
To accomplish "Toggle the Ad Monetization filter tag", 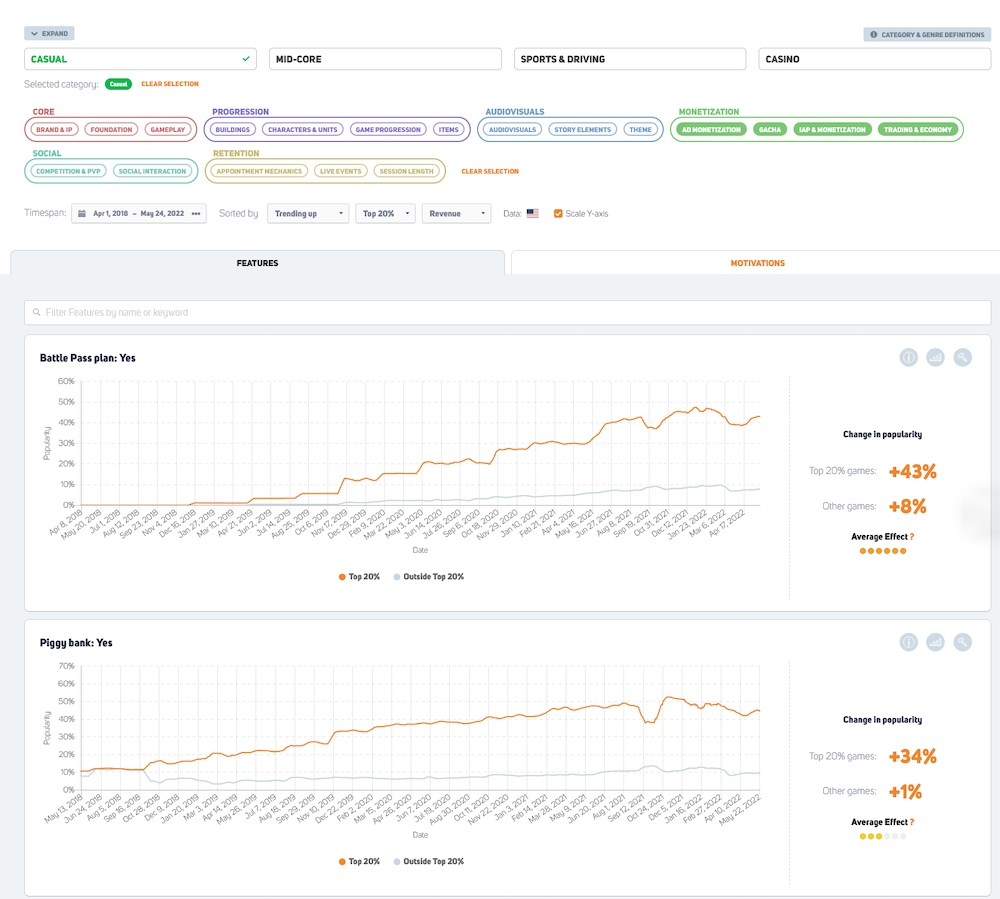I will click(711, 129).
